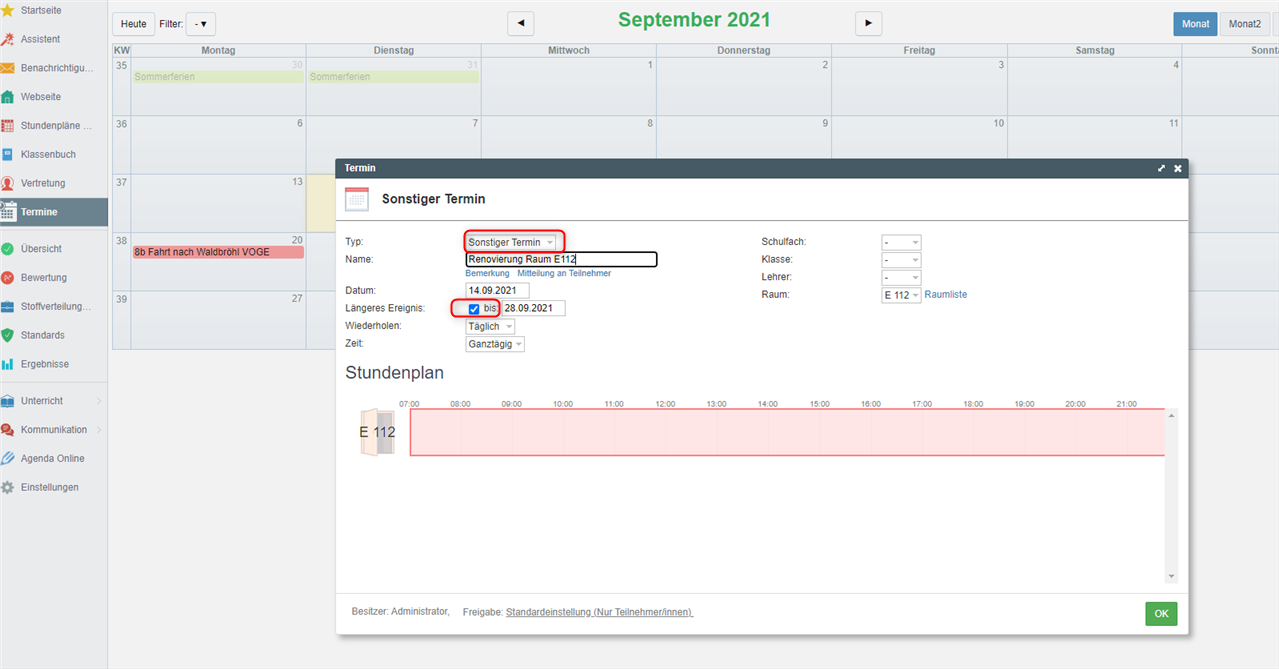Open the Zeit dropdown showing Ganztägig
Image resolution: width=1279 pixels, height=669 pixels.
(495, 344)
